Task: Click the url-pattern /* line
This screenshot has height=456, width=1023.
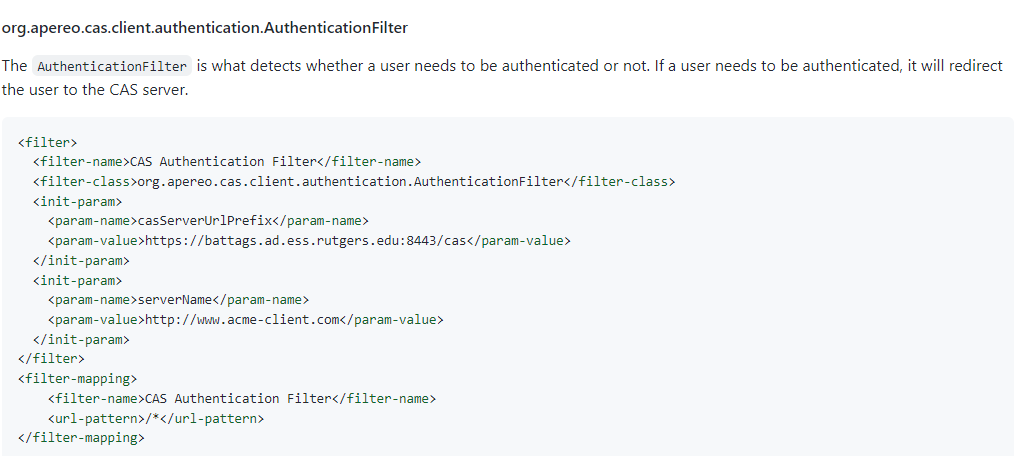Action: tap(155, 418)
